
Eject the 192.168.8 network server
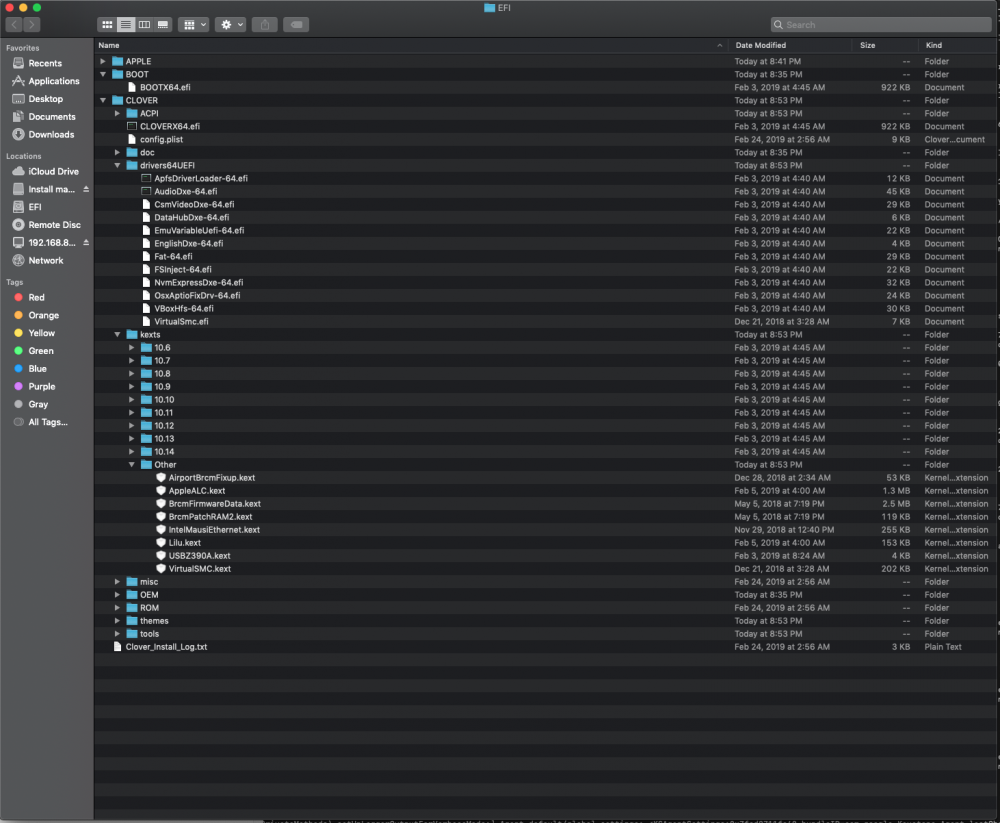[x=85, y=243]
